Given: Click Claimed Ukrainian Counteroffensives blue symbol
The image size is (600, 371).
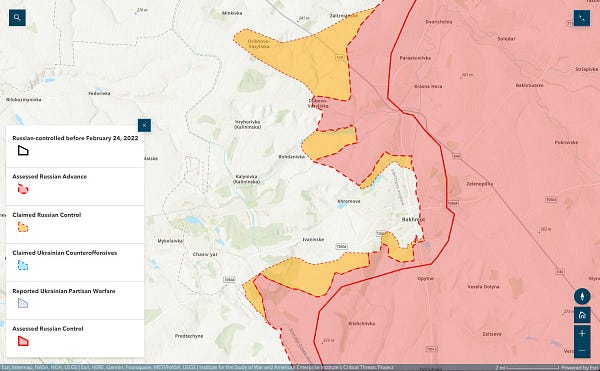Looking at the screenshot, I should 23,265.
